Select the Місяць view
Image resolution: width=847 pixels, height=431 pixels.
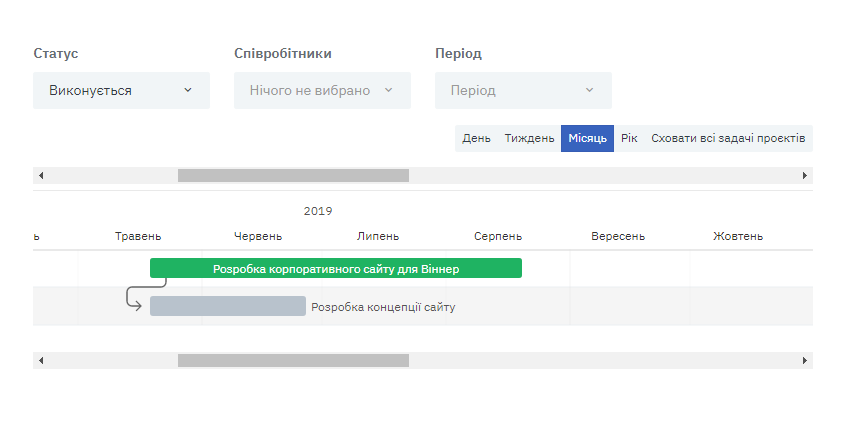pos(587,138)
